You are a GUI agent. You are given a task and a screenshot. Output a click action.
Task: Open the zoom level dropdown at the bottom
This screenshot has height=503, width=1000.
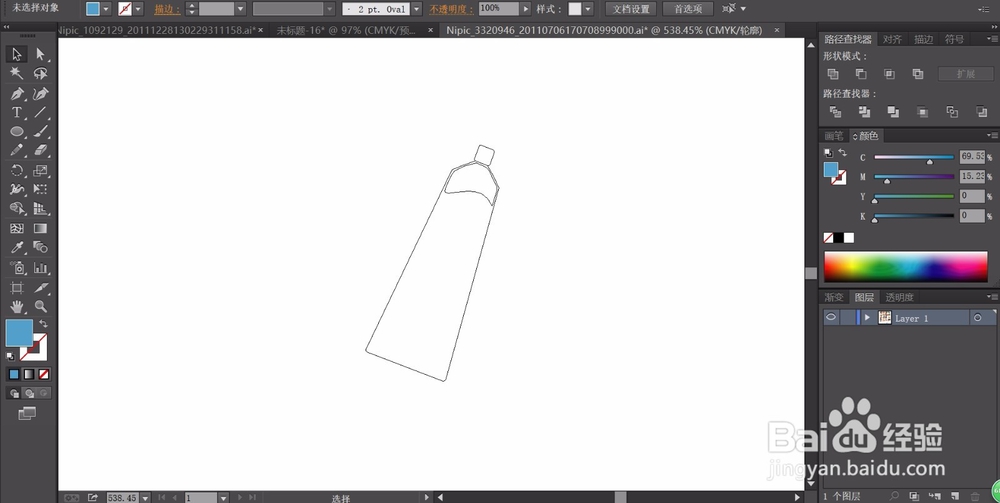tap(145, 497)
